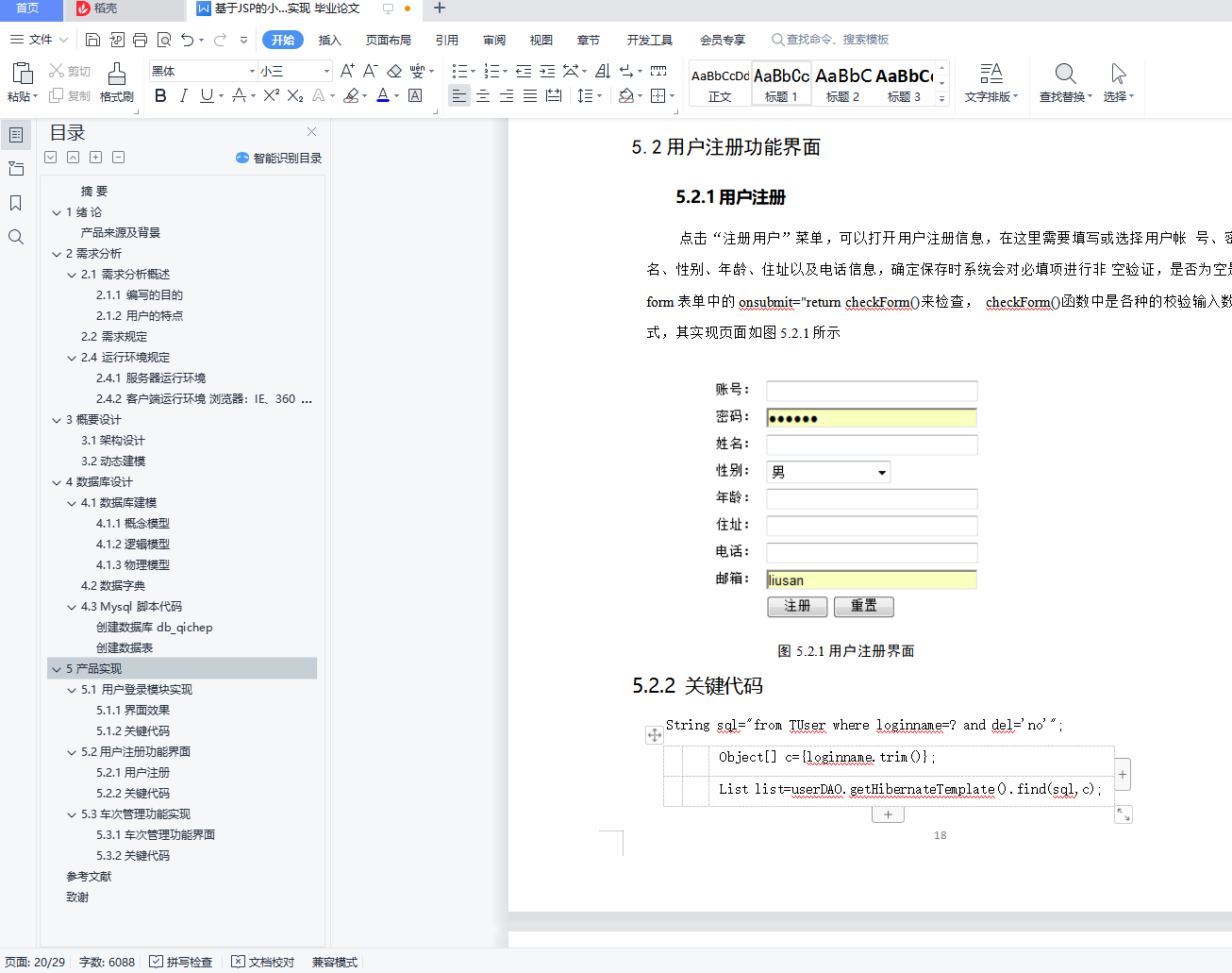The height and width of the screenshot is (973, 1232).
Task: Decrease font size with the A- icon
Action: point(371,71)
